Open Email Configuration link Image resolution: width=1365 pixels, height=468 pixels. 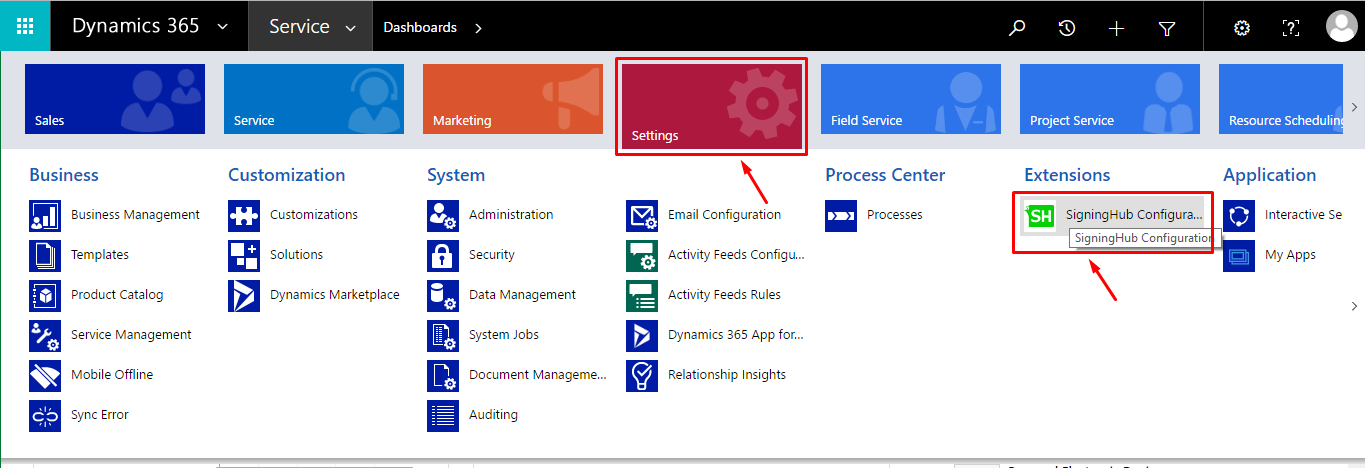[x=724, y=215]
